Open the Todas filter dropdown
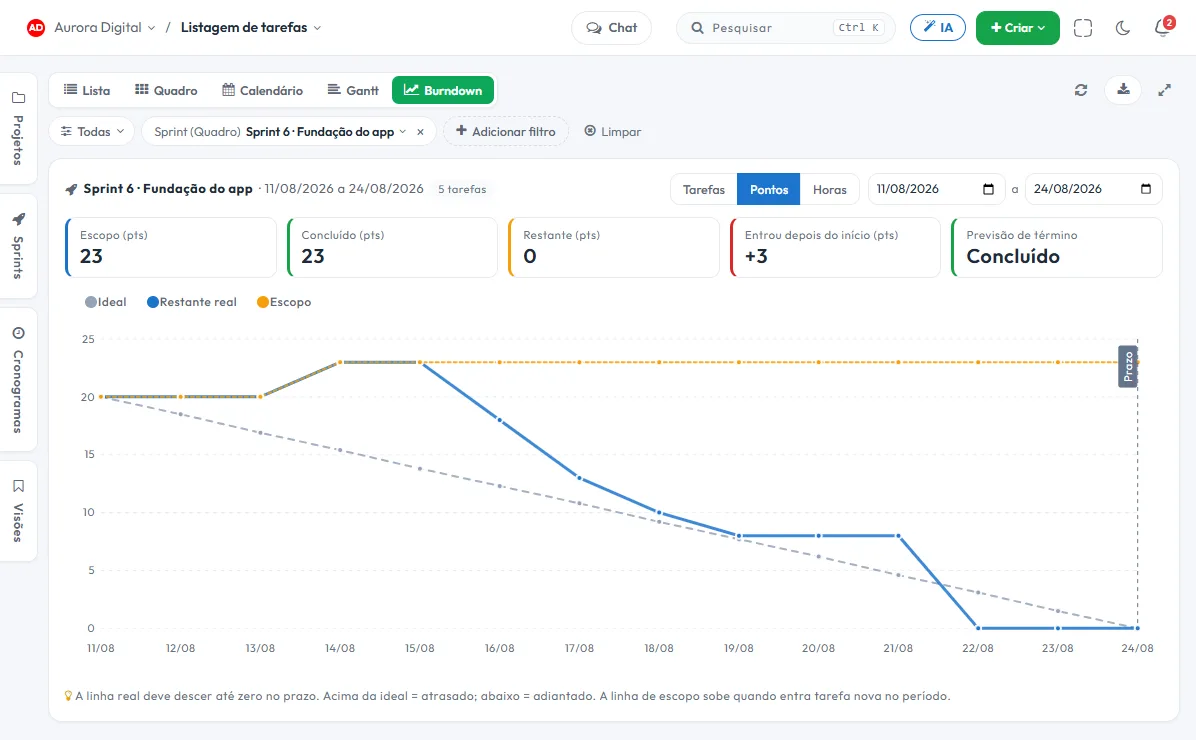 (x=92, y=131)
